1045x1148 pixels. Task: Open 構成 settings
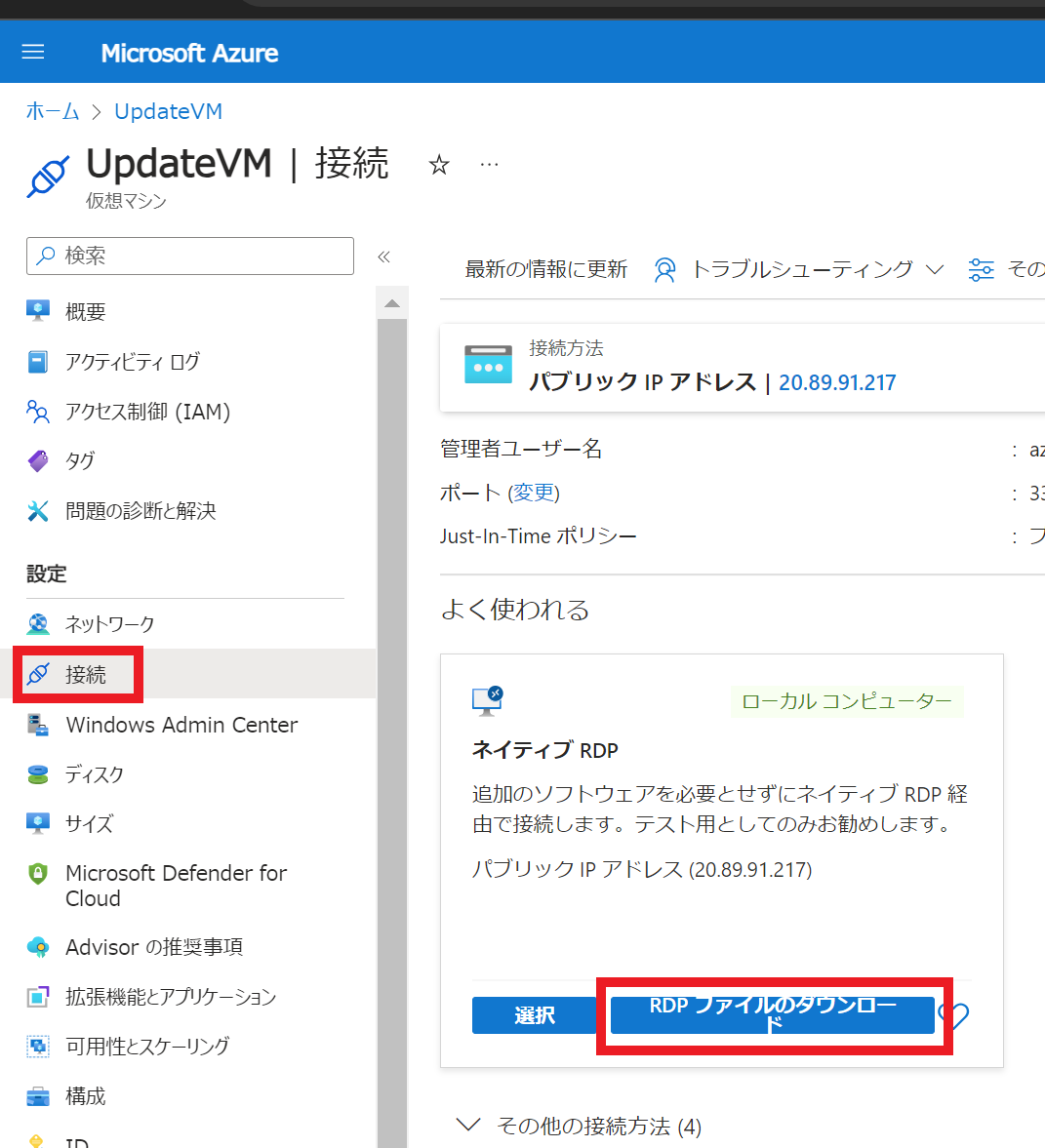85,1096
